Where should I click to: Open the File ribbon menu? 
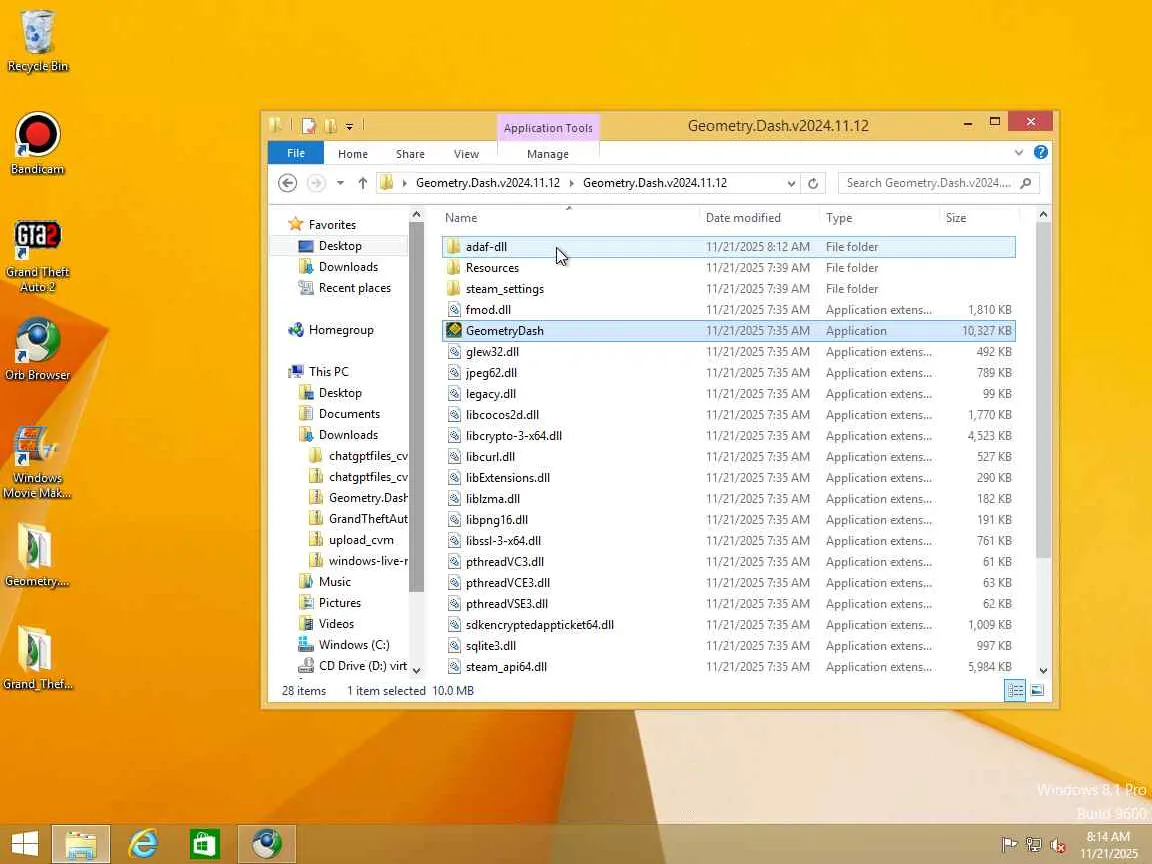point(296,153)
